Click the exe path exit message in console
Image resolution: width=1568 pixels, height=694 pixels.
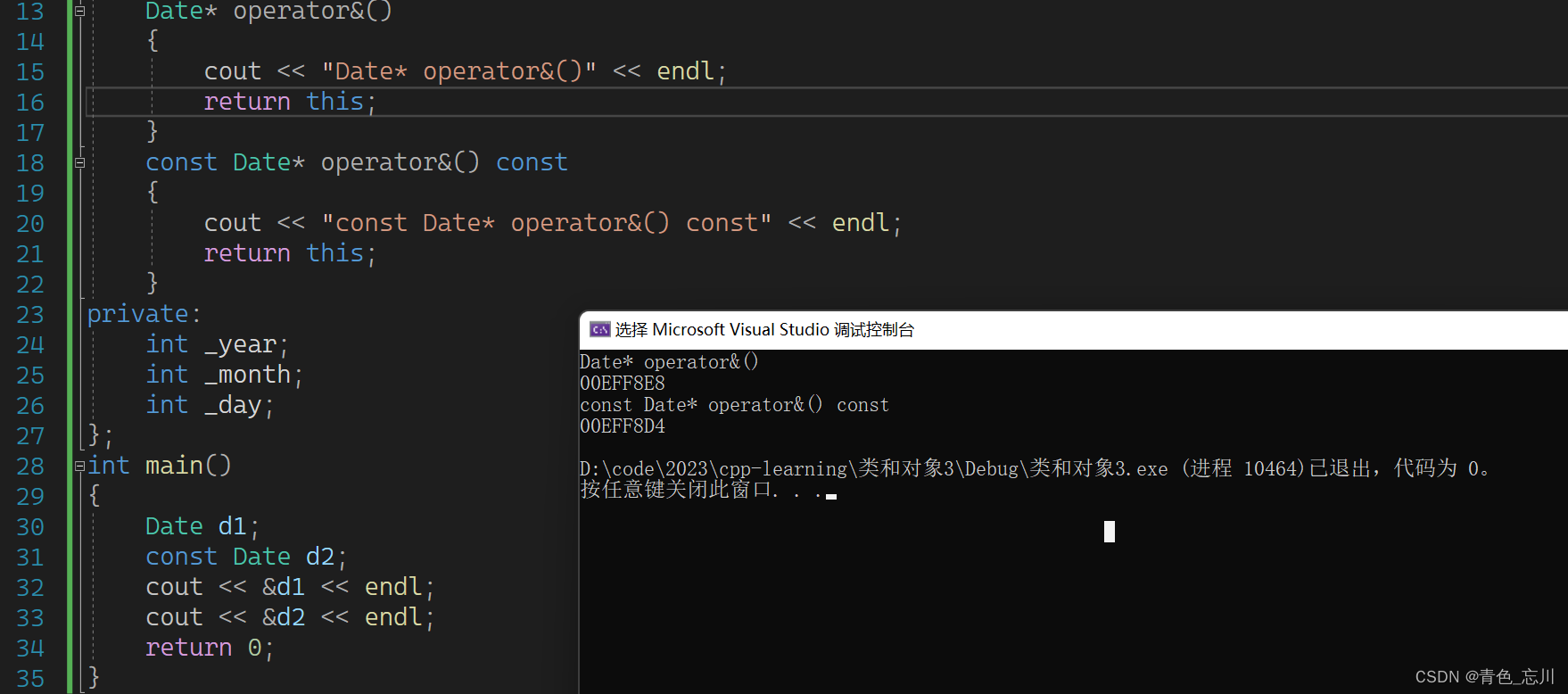(x=1034, y=469)
